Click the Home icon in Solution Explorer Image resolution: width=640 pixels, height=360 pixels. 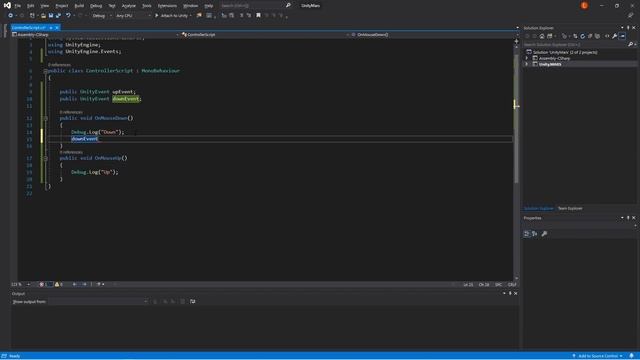click(x=542, y=36)
